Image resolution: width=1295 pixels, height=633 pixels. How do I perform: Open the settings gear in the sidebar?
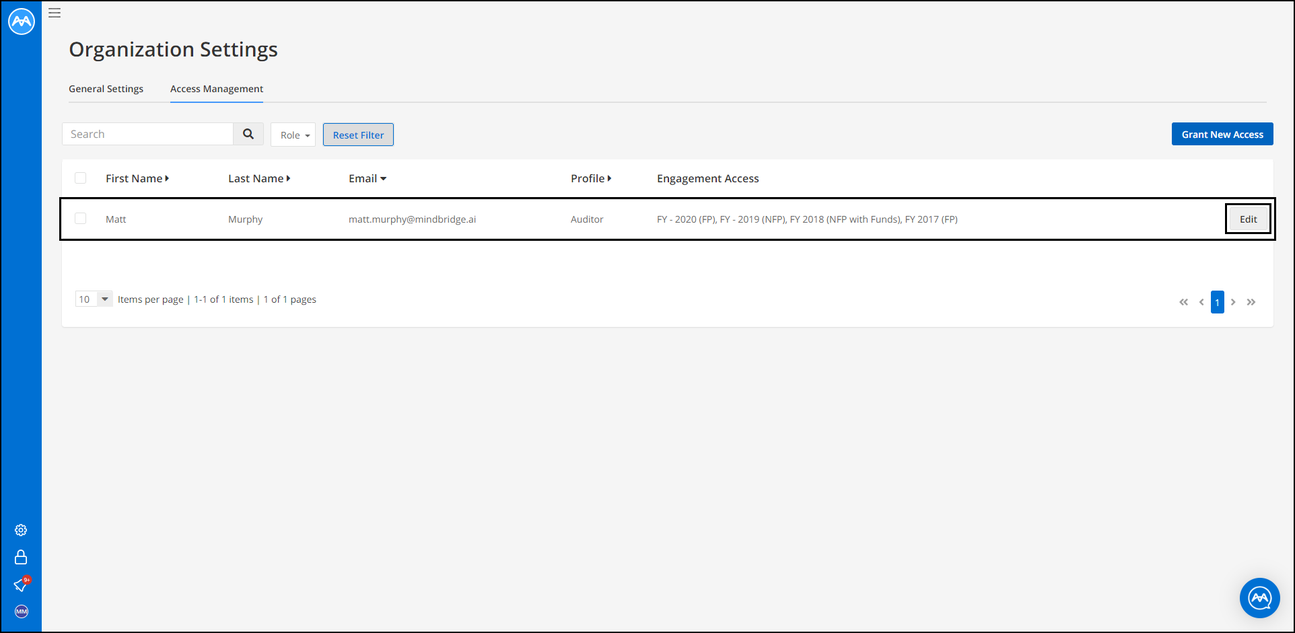point(21,530)
